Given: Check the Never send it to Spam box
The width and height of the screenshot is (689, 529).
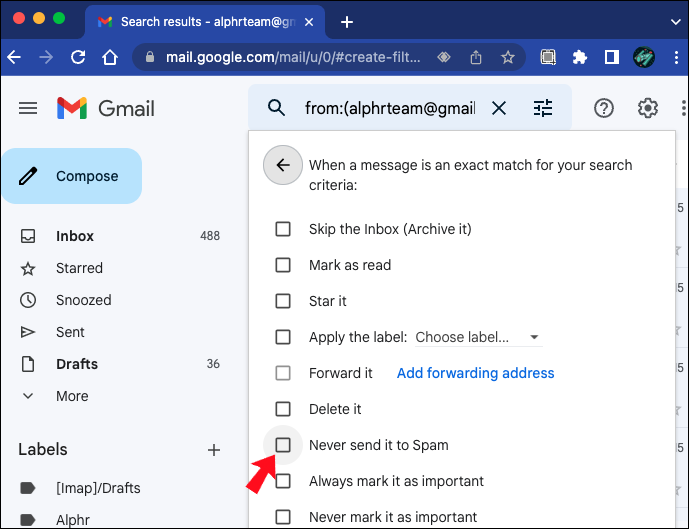Looking at the screenshot, I should click(283, 445).
